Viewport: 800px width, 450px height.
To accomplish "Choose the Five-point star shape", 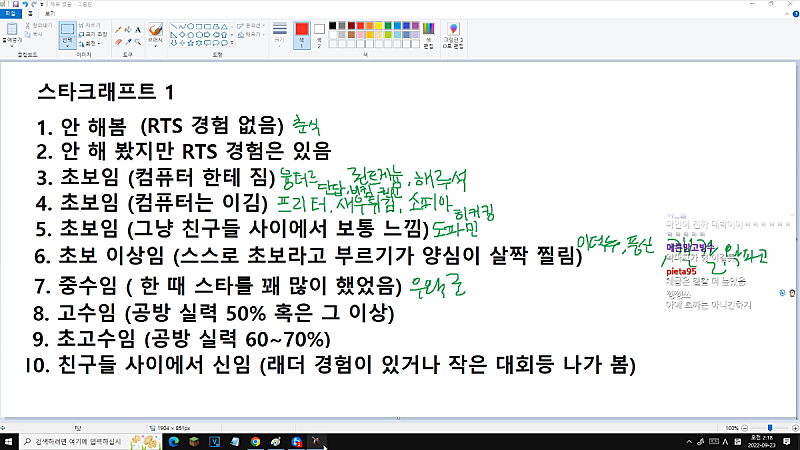I will pos(191,43).
